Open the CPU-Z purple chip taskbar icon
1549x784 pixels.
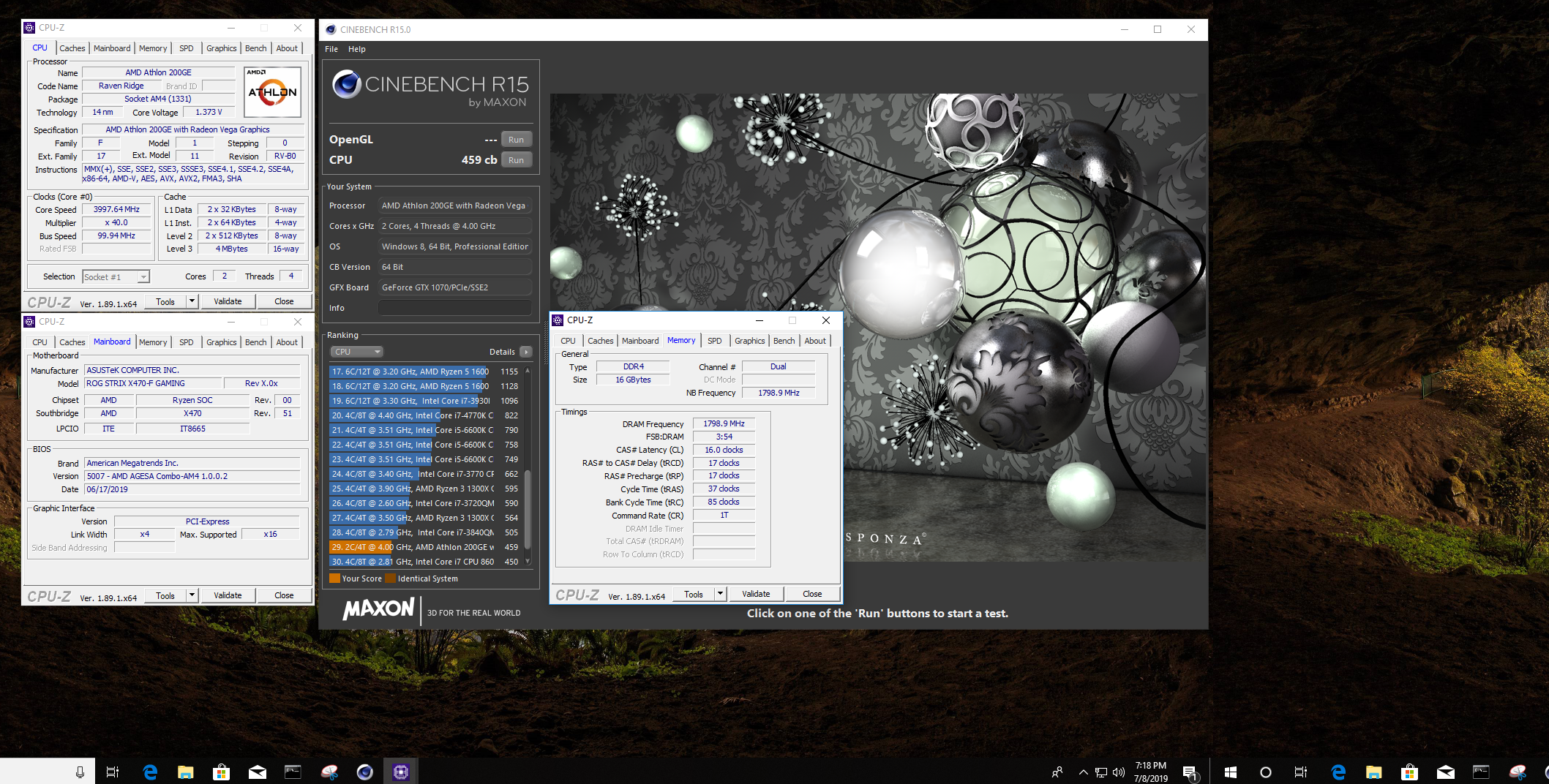point(400,772)
